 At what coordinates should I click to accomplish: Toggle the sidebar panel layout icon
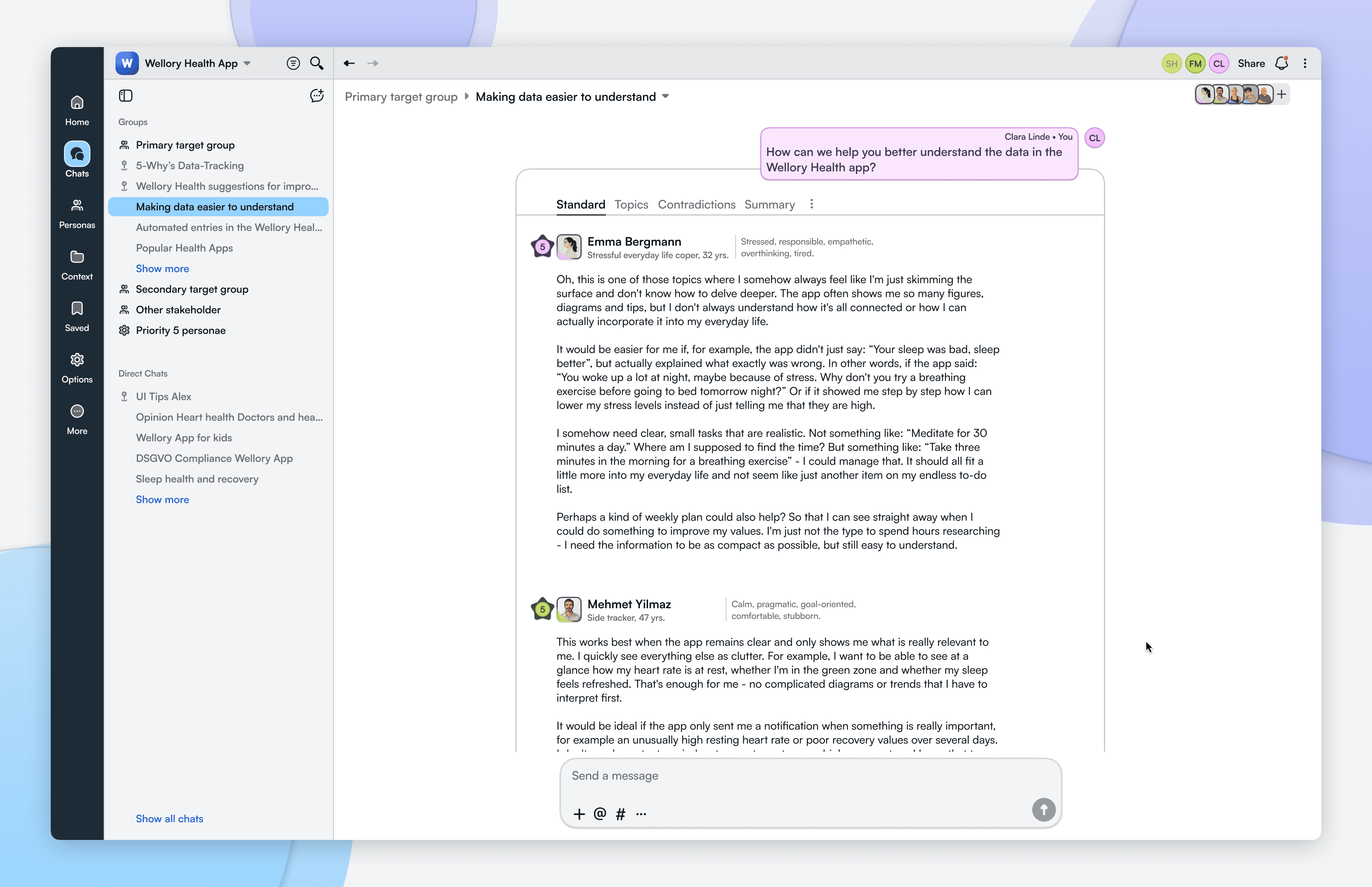(x=125, y=96)
